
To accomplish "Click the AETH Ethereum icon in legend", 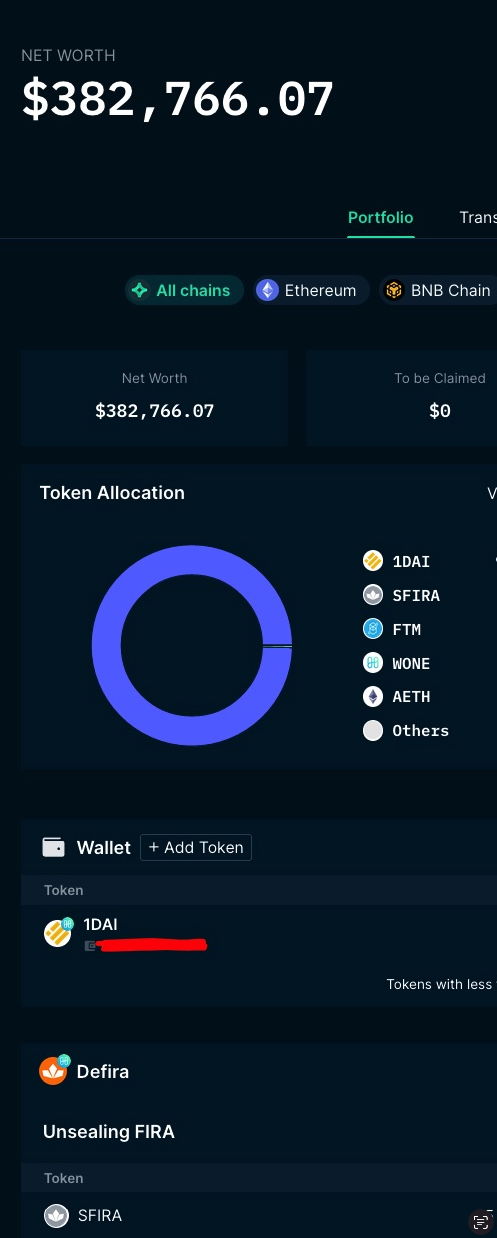I will pyautogui.click(x=373, y=697).
